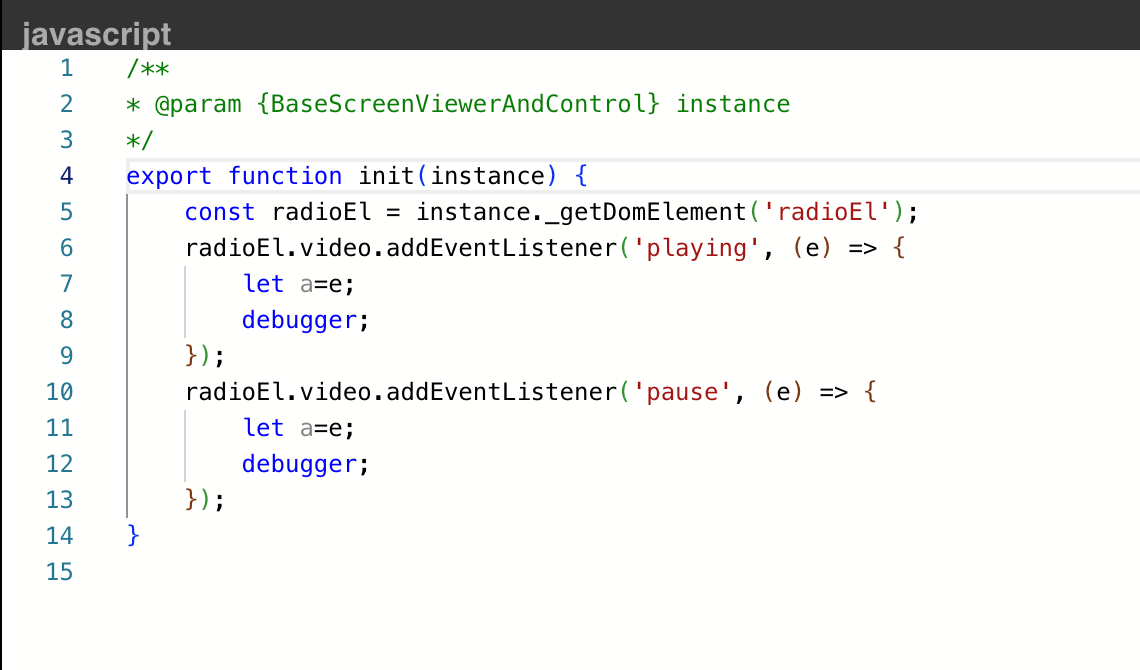This screenshot has width=1140, height=670.
Task: Click line number 1 in the gutter
Action: 67,68
